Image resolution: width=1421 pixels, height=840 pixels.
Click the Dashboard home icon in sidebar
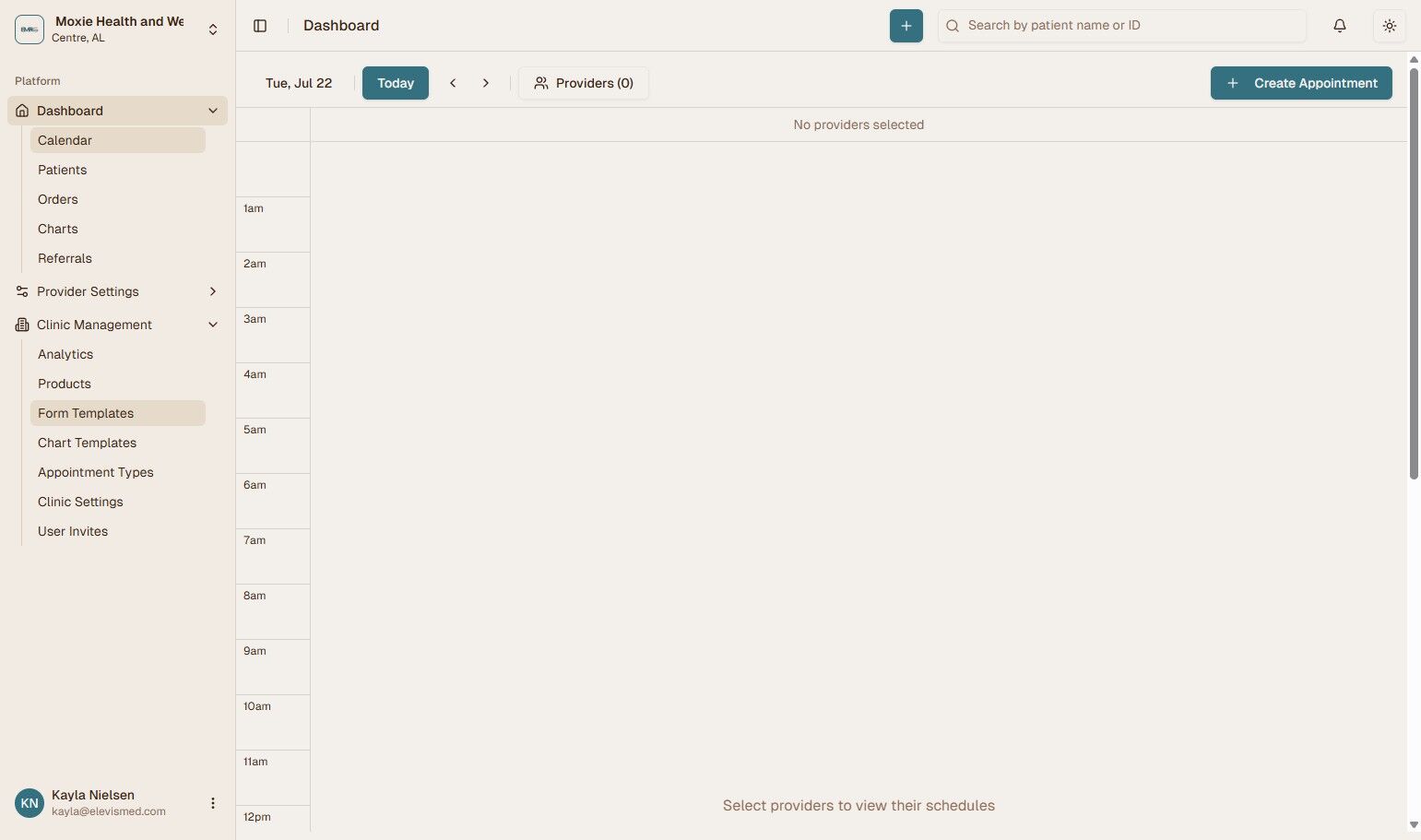[x=20, y=110]
